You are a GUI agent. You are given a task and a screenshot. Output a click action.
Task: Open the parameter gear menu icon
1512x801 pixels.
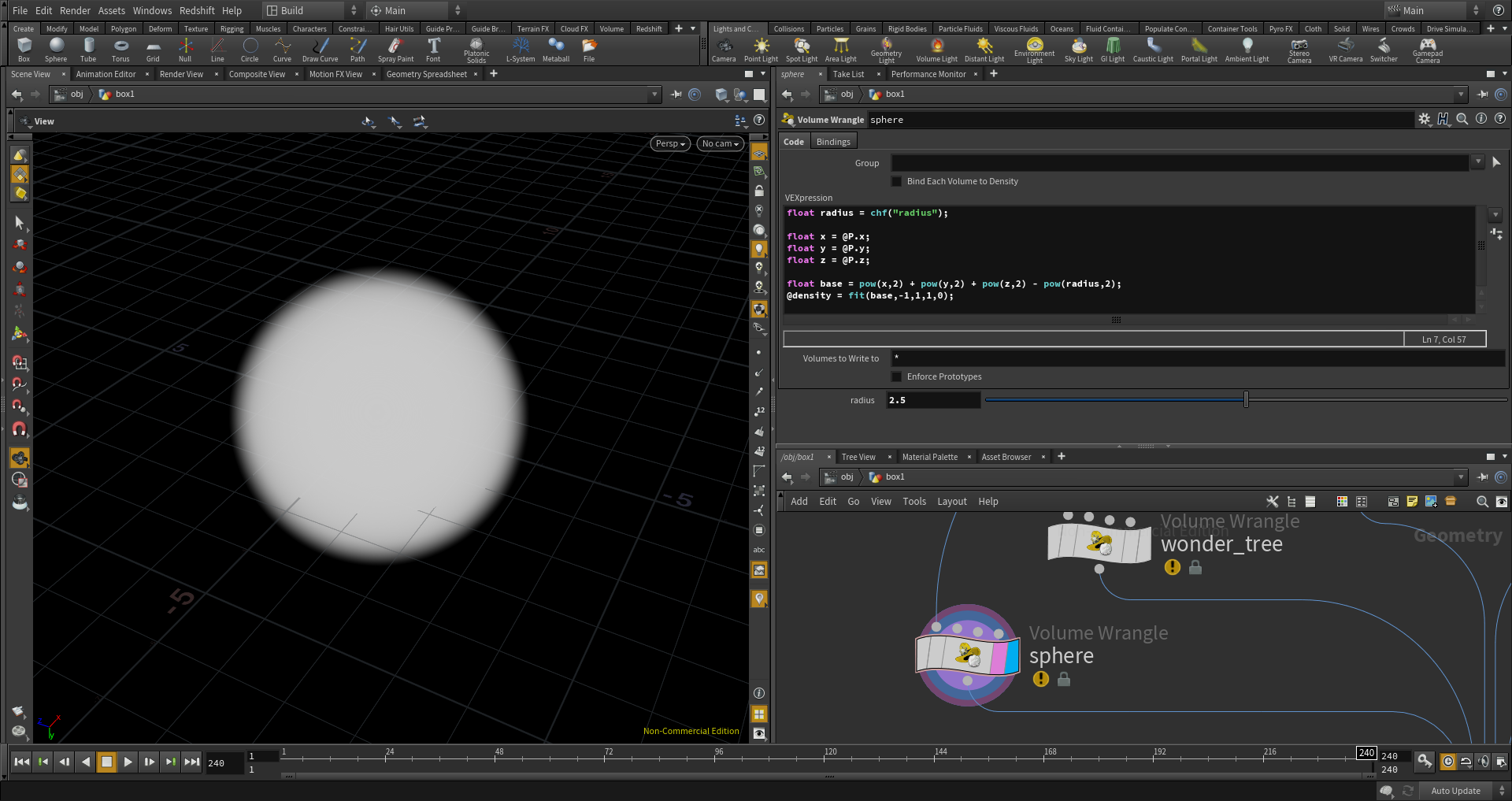click(1424, 119)
